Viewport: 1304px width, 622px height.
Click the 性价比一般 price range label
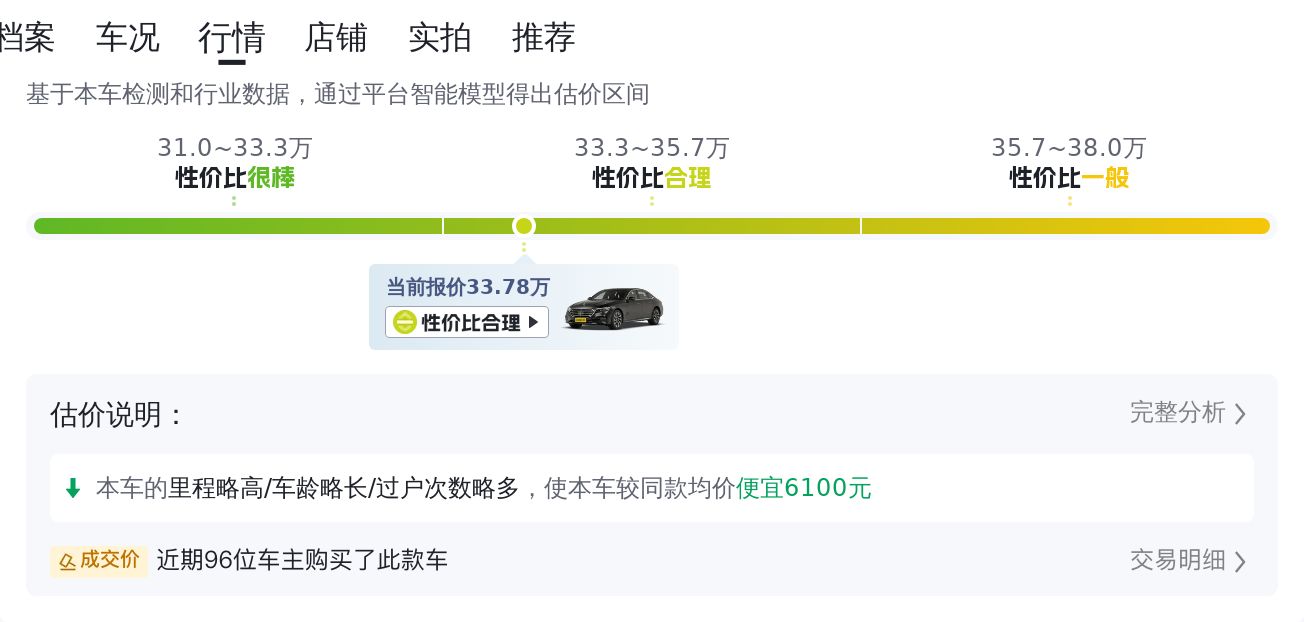pyautogui.click(x=1069, y=178)
